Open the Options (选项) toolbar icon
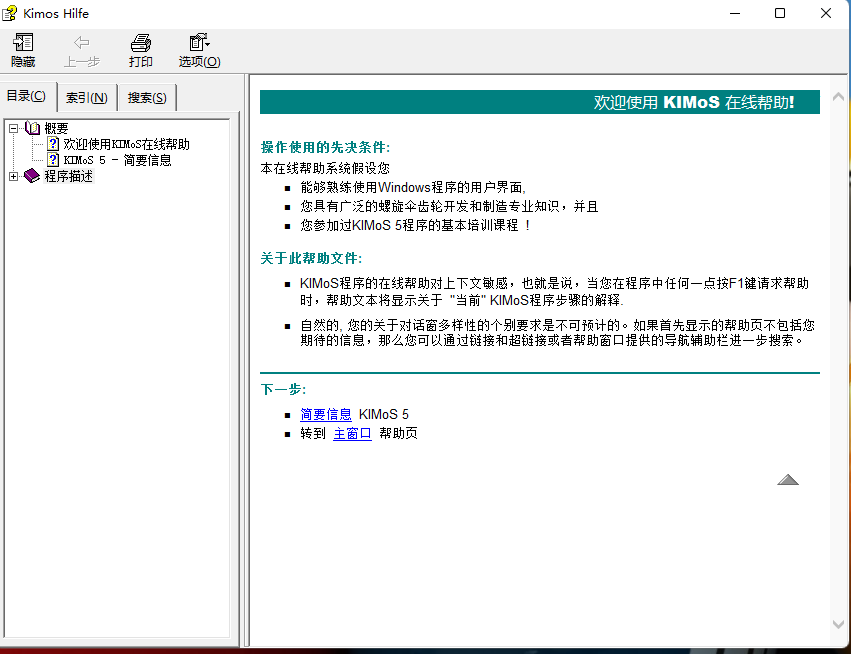Image resolution: width=851 pixels, height=654 pixels. click(199, 42)
